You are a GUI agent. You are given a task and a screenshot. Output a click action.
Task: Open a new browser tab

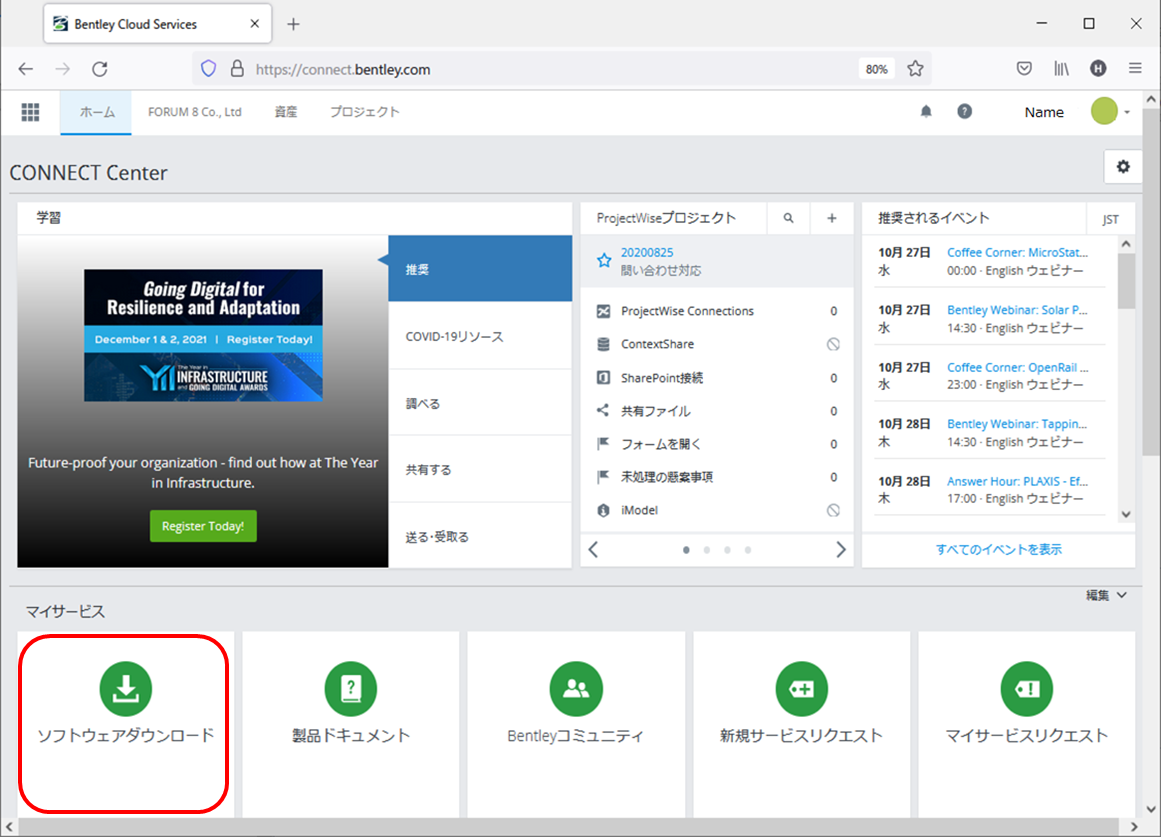coord(293,24)
